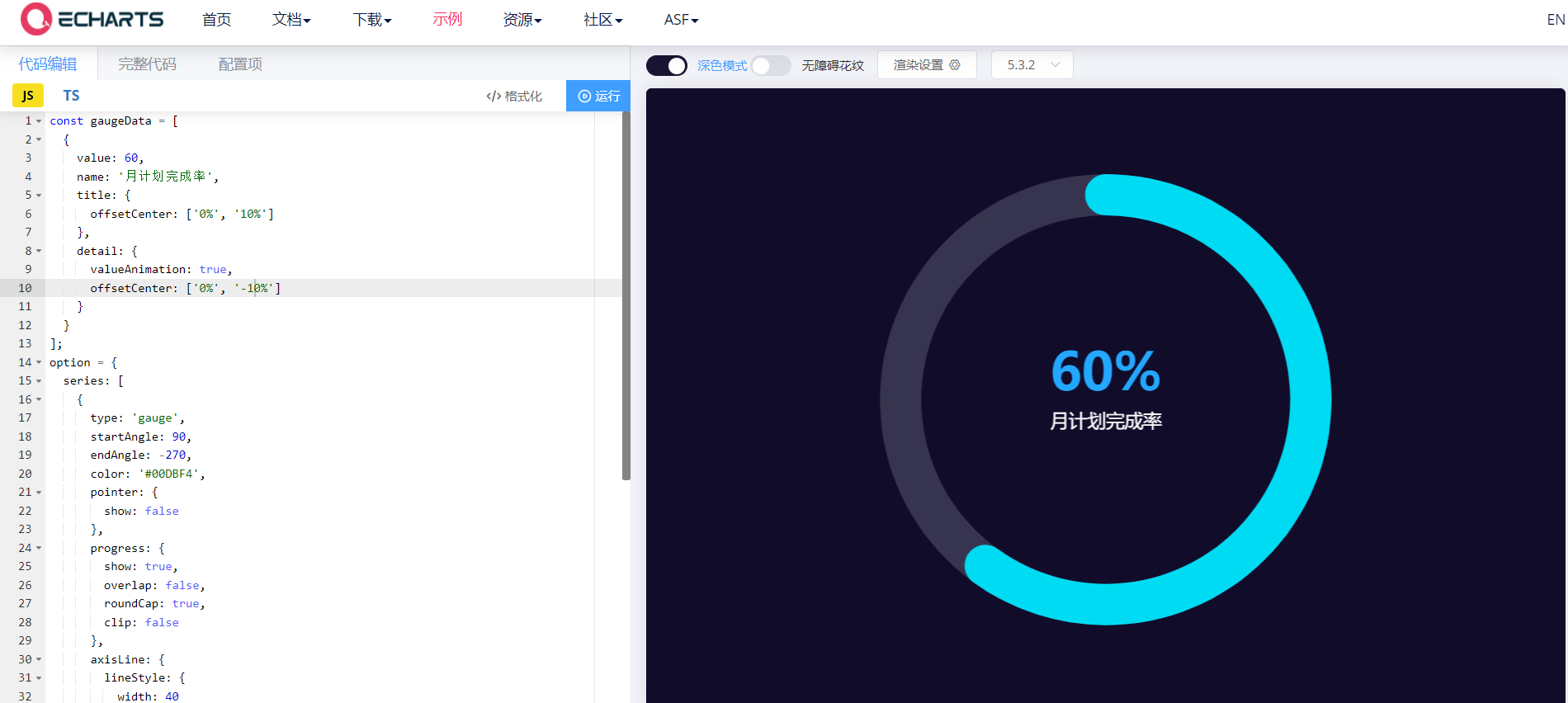Select the TS language tab
The image size is (1568, 703).
pos(72,96)
